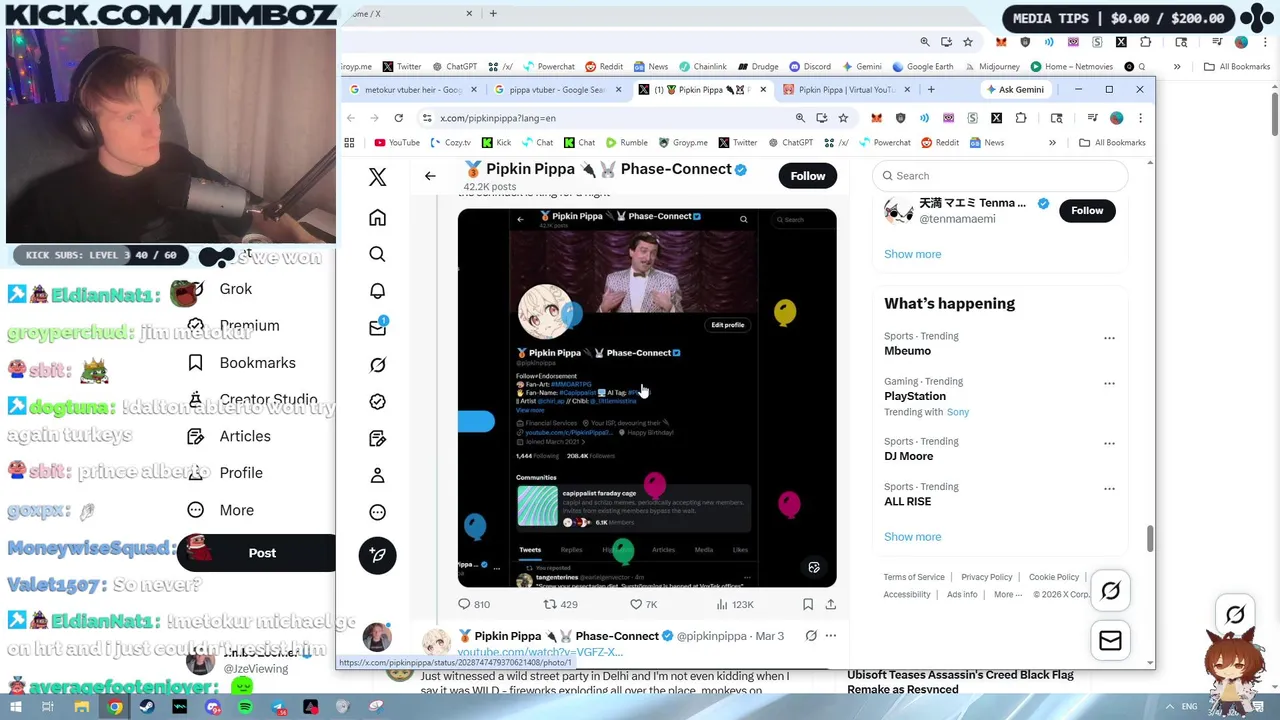
Task: Open more options for DJ Moore trend
Action: (x=1109, y=443)
